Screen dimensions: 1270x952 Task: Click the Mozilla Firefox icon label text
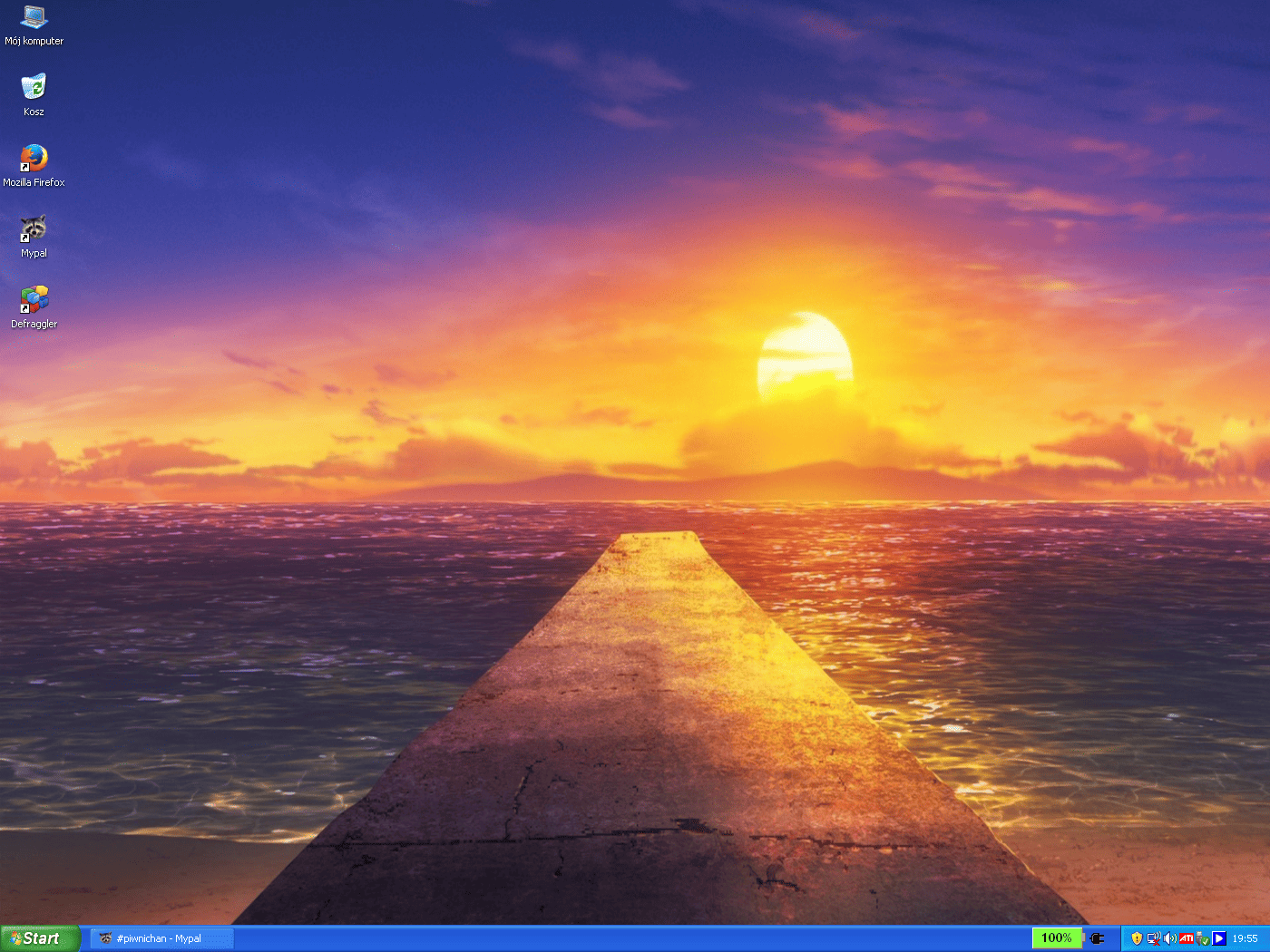coord(34,182)
